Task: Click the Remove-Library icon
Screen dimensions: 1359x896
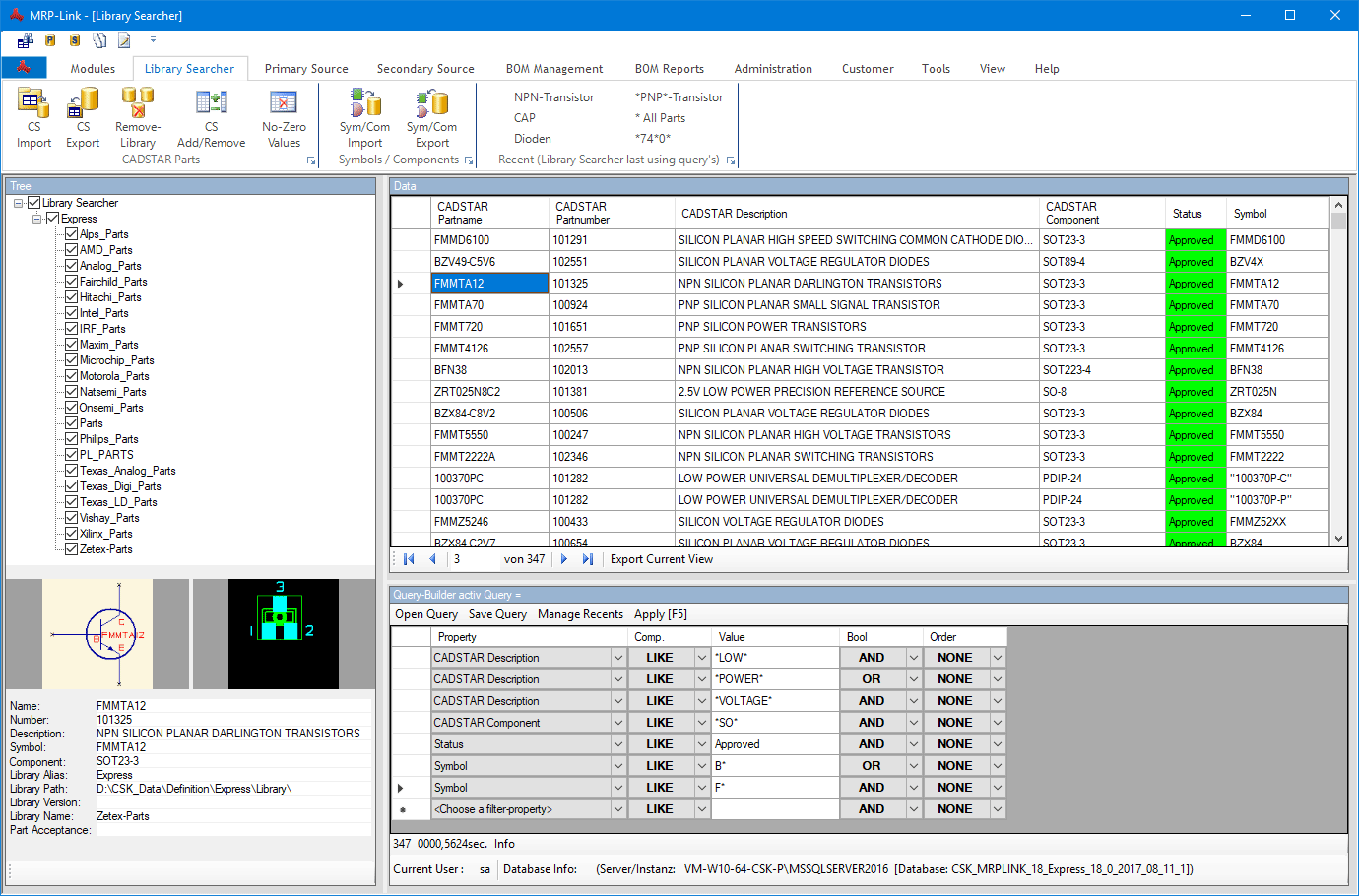Action: click(x=138, y=101)
